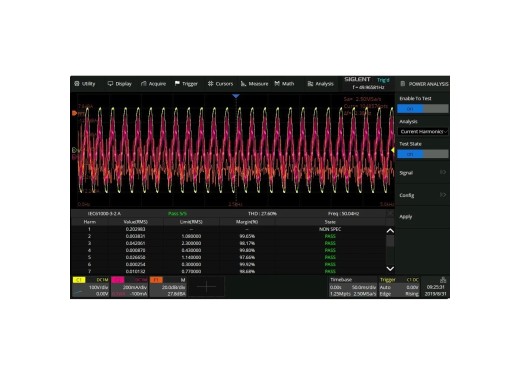Image resolution: width=520 pixels, height=380 pixels.
Task: Click limit 1.080000 in harmonic row 2
Action: [191, 236]
